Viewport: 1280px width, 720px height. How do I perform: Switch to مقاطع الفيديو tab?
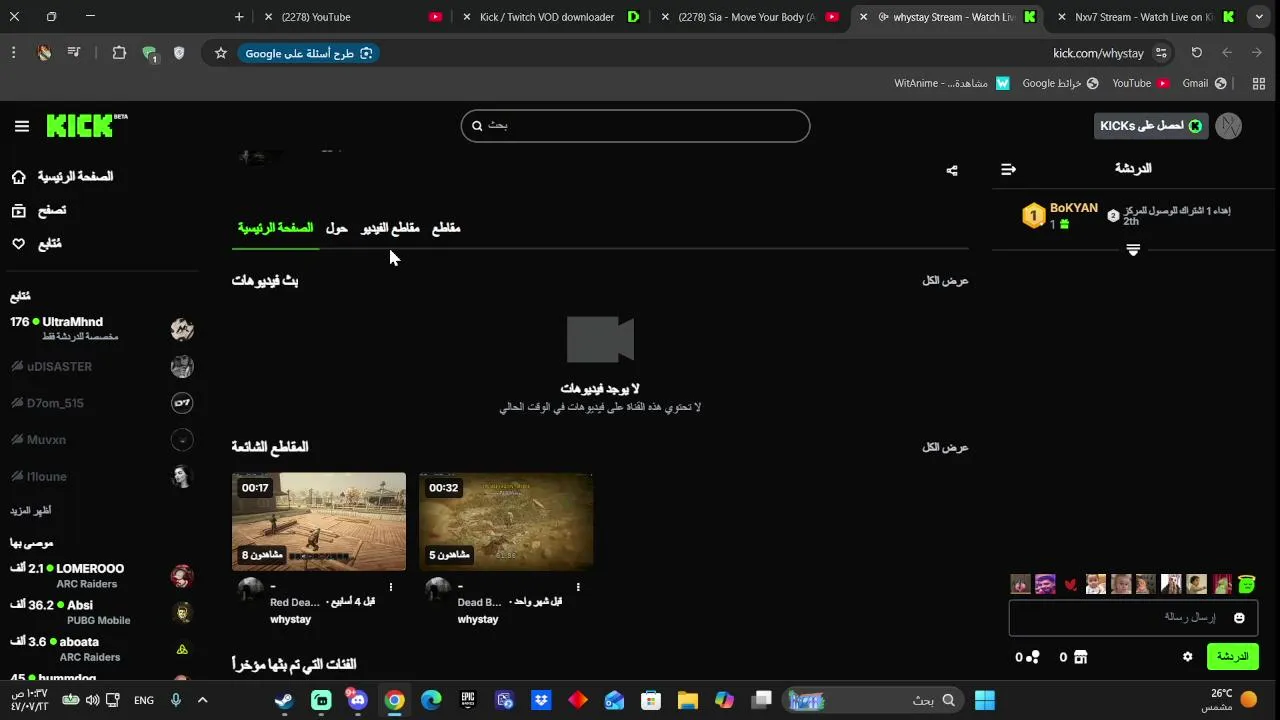pos(390,228)
